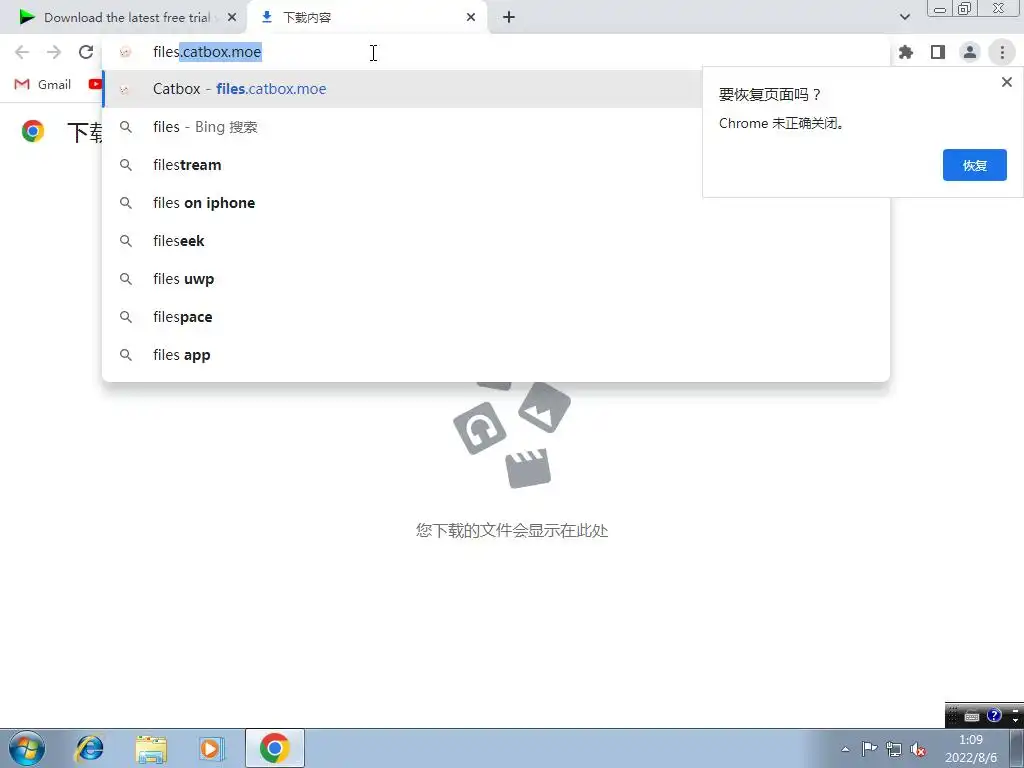Open Windows Media Player from taskbar
The image size is (1024, 768).
click(x=212, y=748)
